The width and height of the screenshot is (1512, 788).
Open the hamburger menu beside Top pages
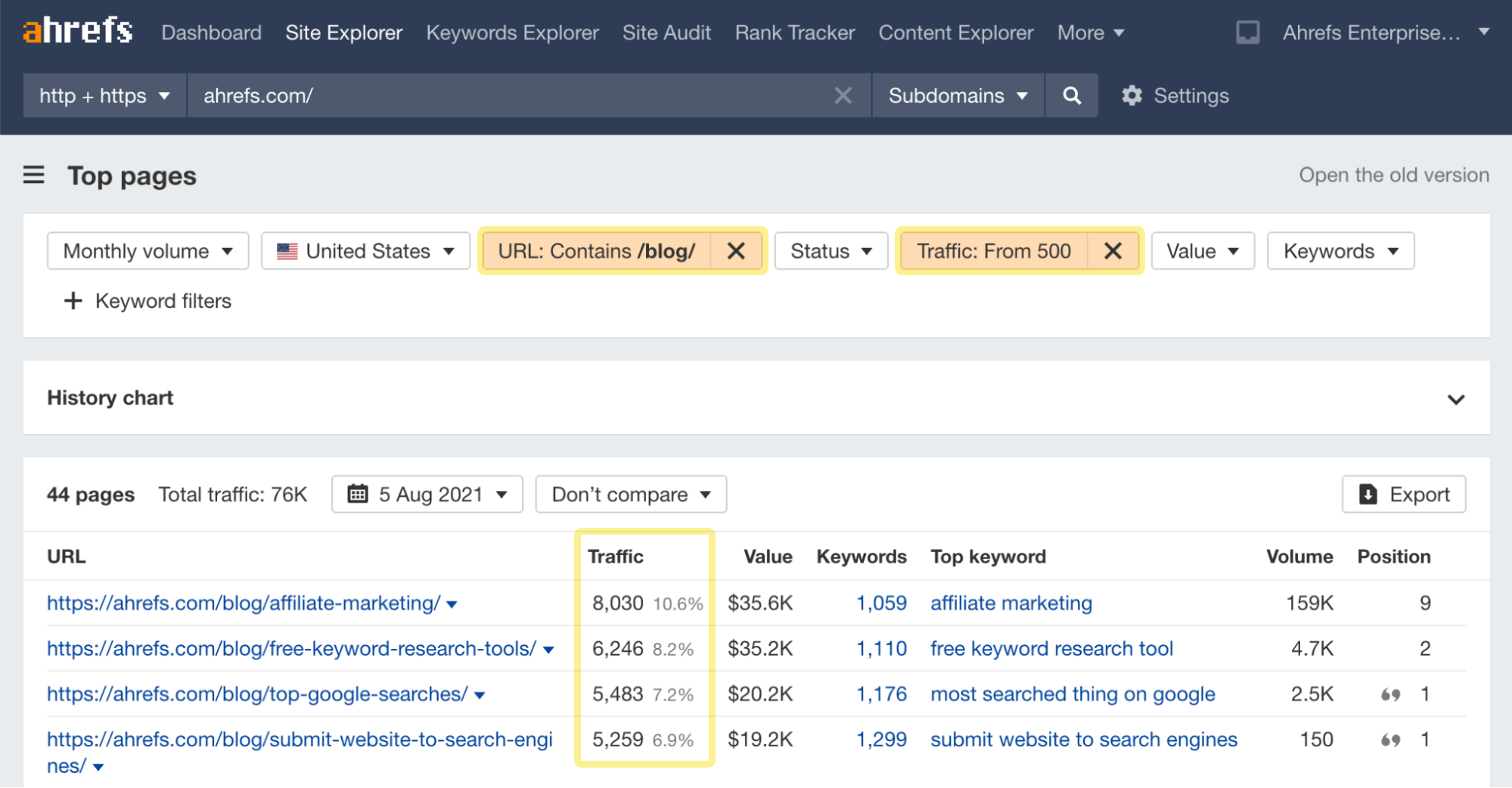[x=34, y=175]
